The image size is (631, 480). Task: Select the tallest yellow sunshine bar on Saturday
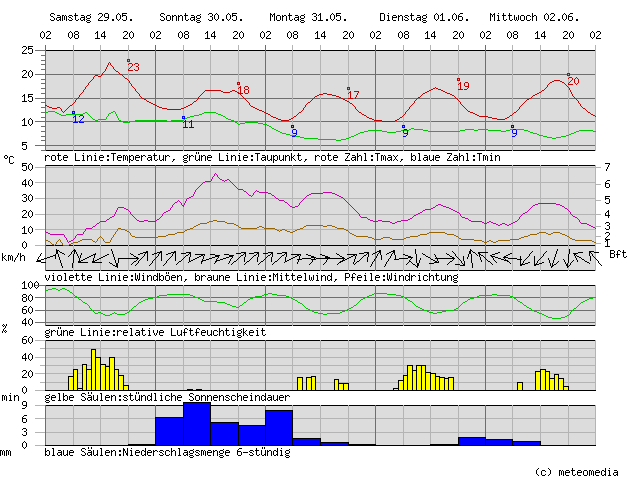pyautogui.click(x=94, y=369)
